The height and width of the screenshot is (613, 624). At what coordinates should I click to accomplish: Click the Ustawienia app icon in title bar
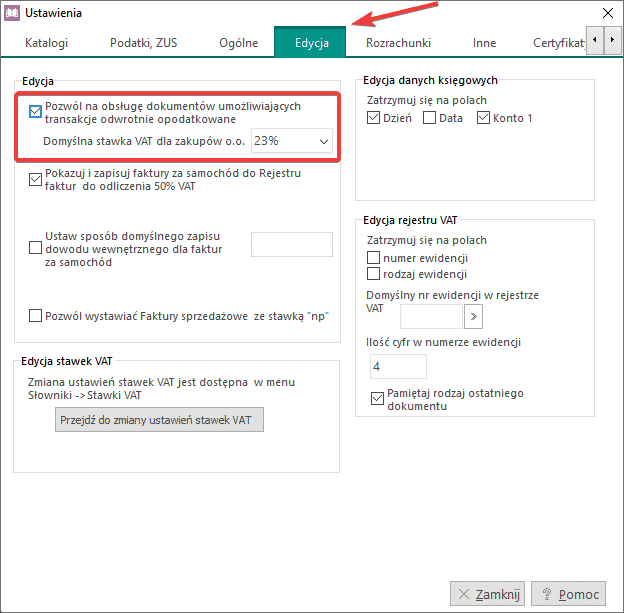12,13
